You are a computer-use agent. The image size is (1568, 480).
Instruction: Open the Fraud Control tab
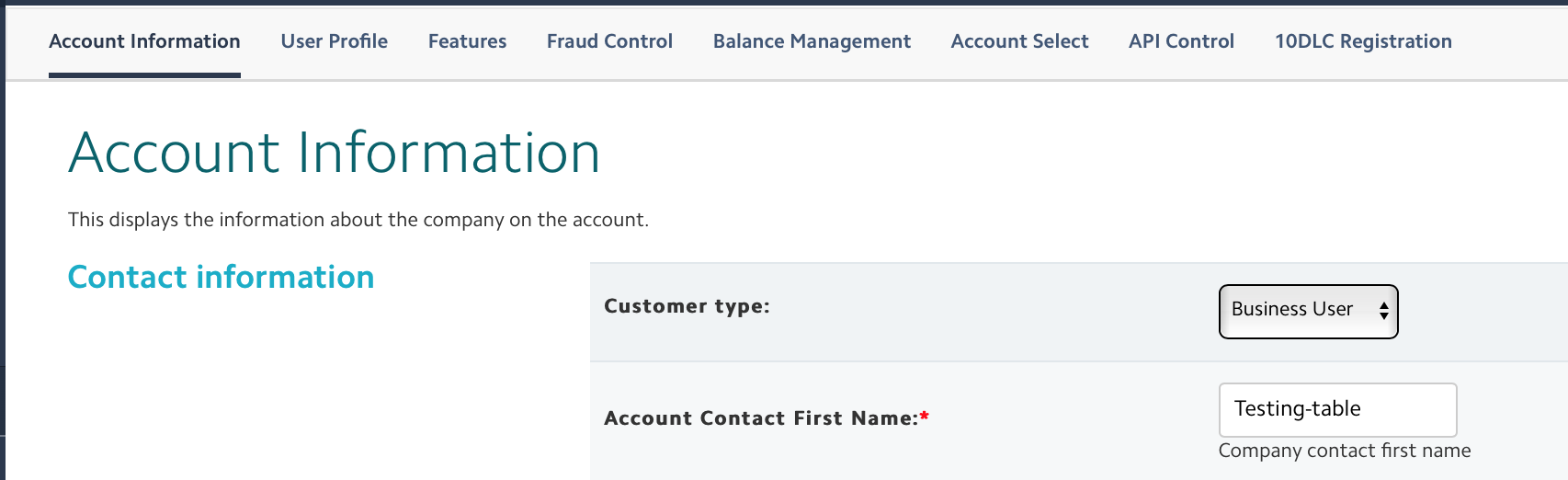click(x=609, y=41)
